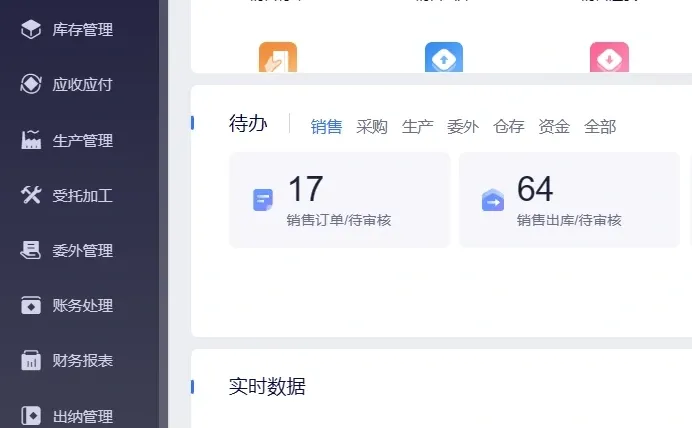Click the 出纳管理 icon
692x428 pixels.
pos(31,416)
